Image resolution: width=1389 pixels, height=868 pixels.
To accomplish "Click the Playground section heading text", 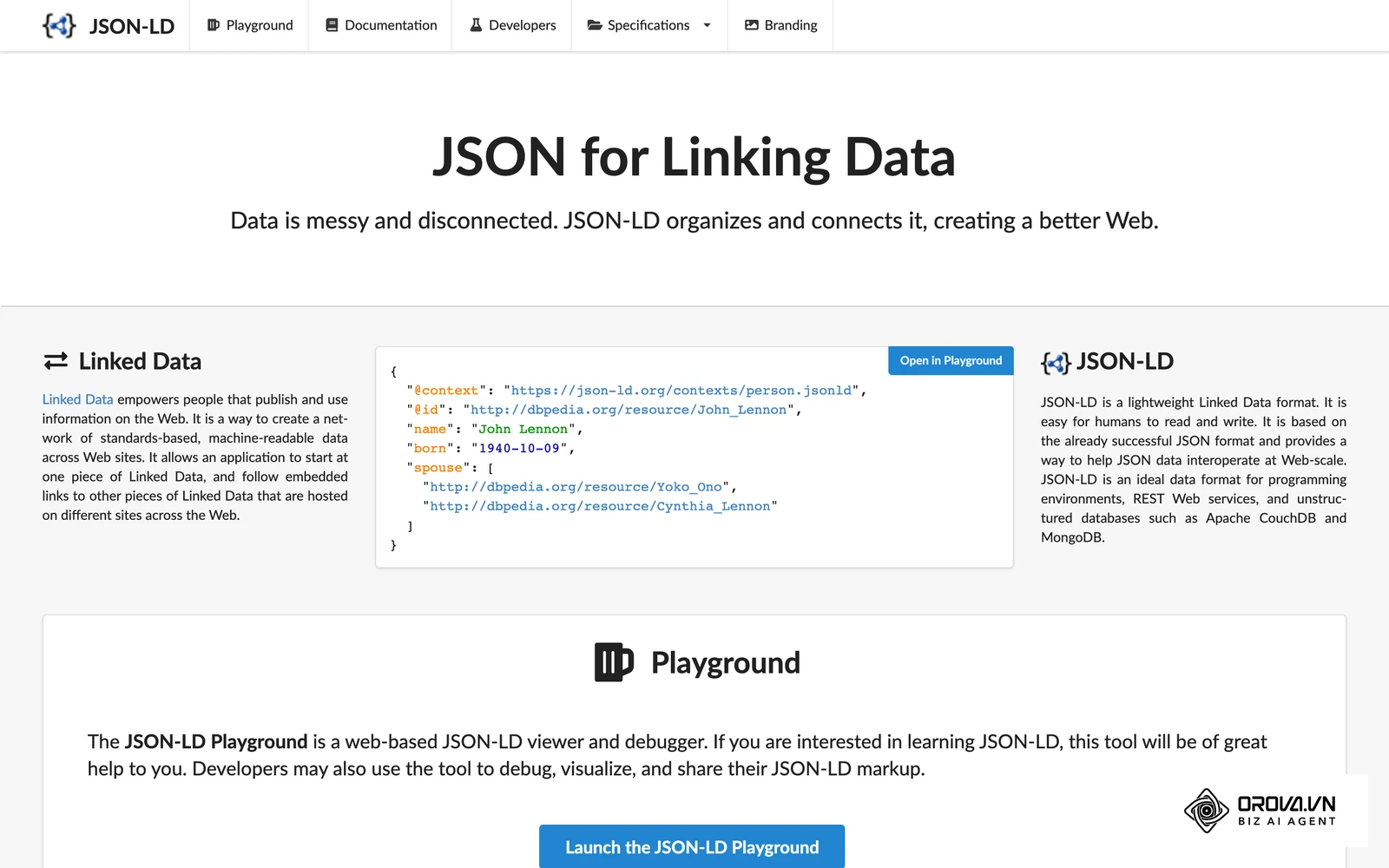I will click(x=726, y=663).
